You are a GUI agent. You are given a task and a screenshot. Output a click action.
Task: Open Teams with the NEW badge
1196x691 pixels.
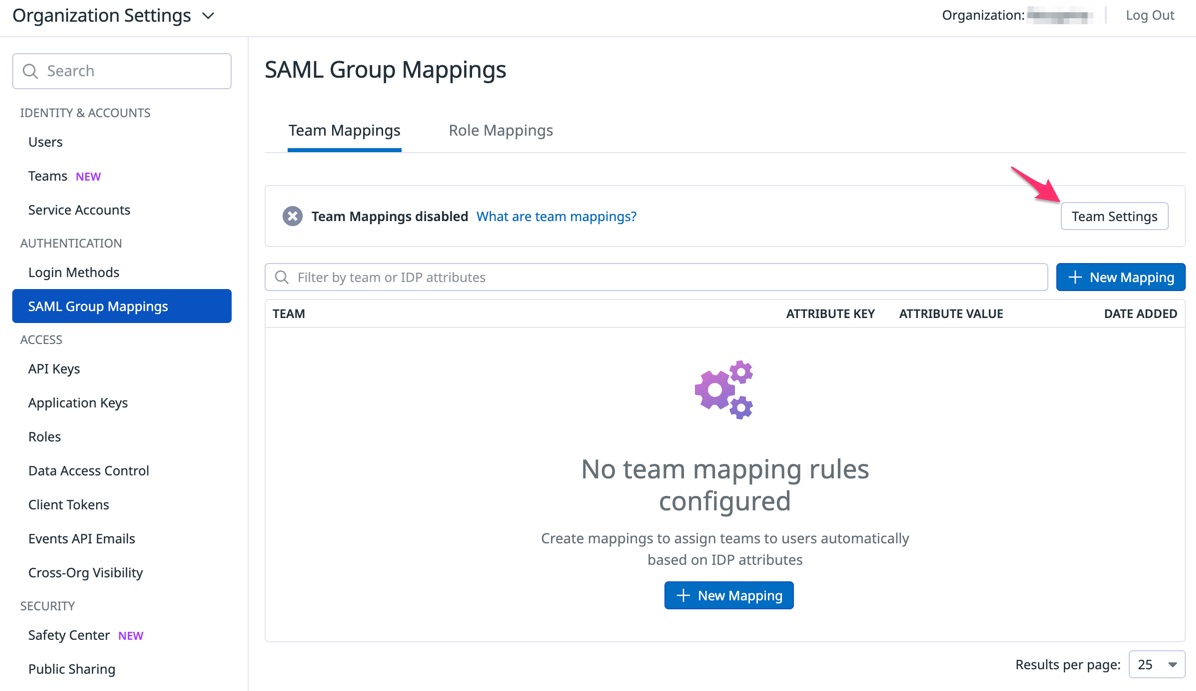coord(47,175)
